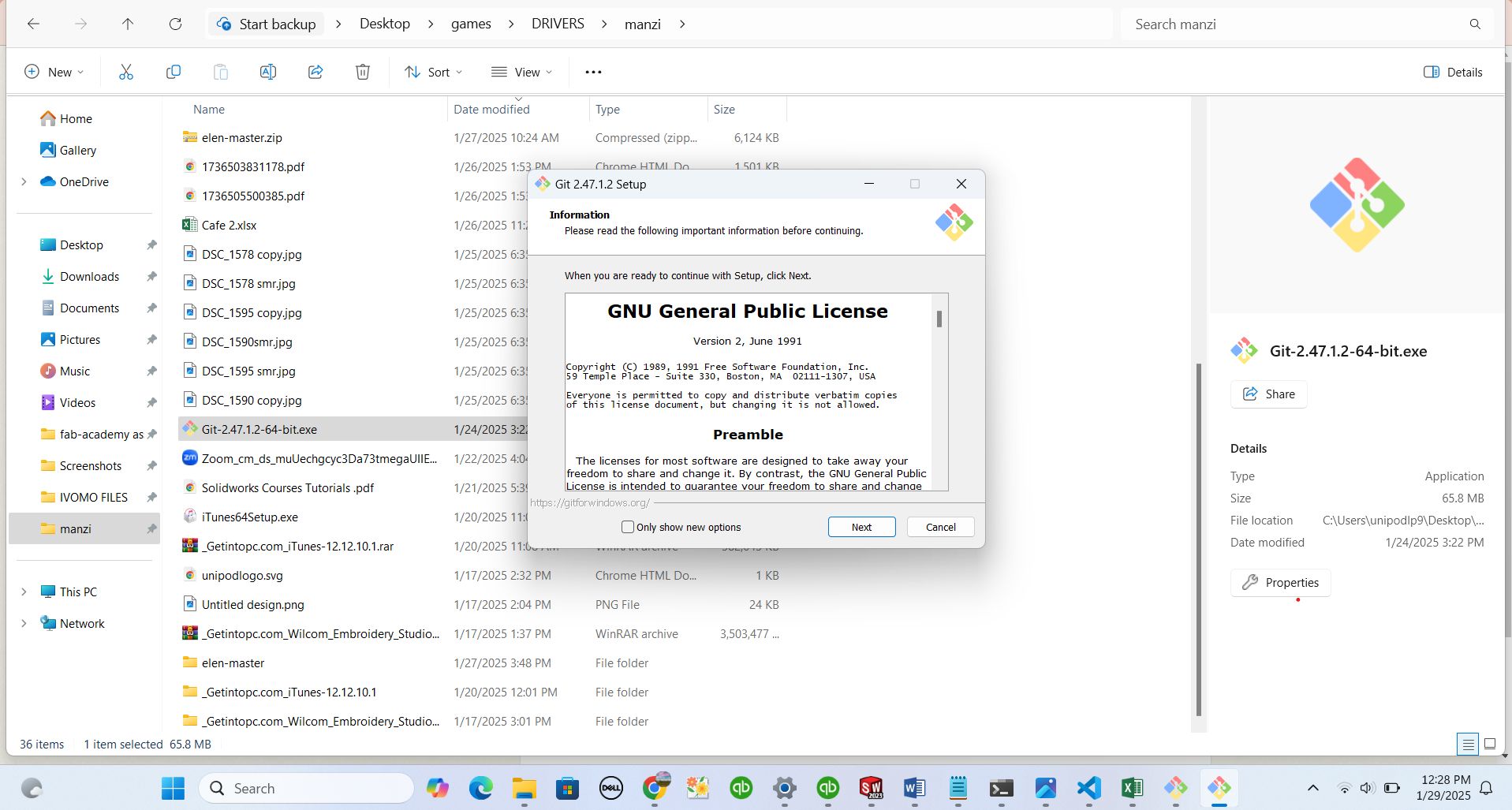The height and width of the screenshot is (810, 1512).
Task: Click the Share icon in Explorer toolbar
Action: tap(315, 72)
